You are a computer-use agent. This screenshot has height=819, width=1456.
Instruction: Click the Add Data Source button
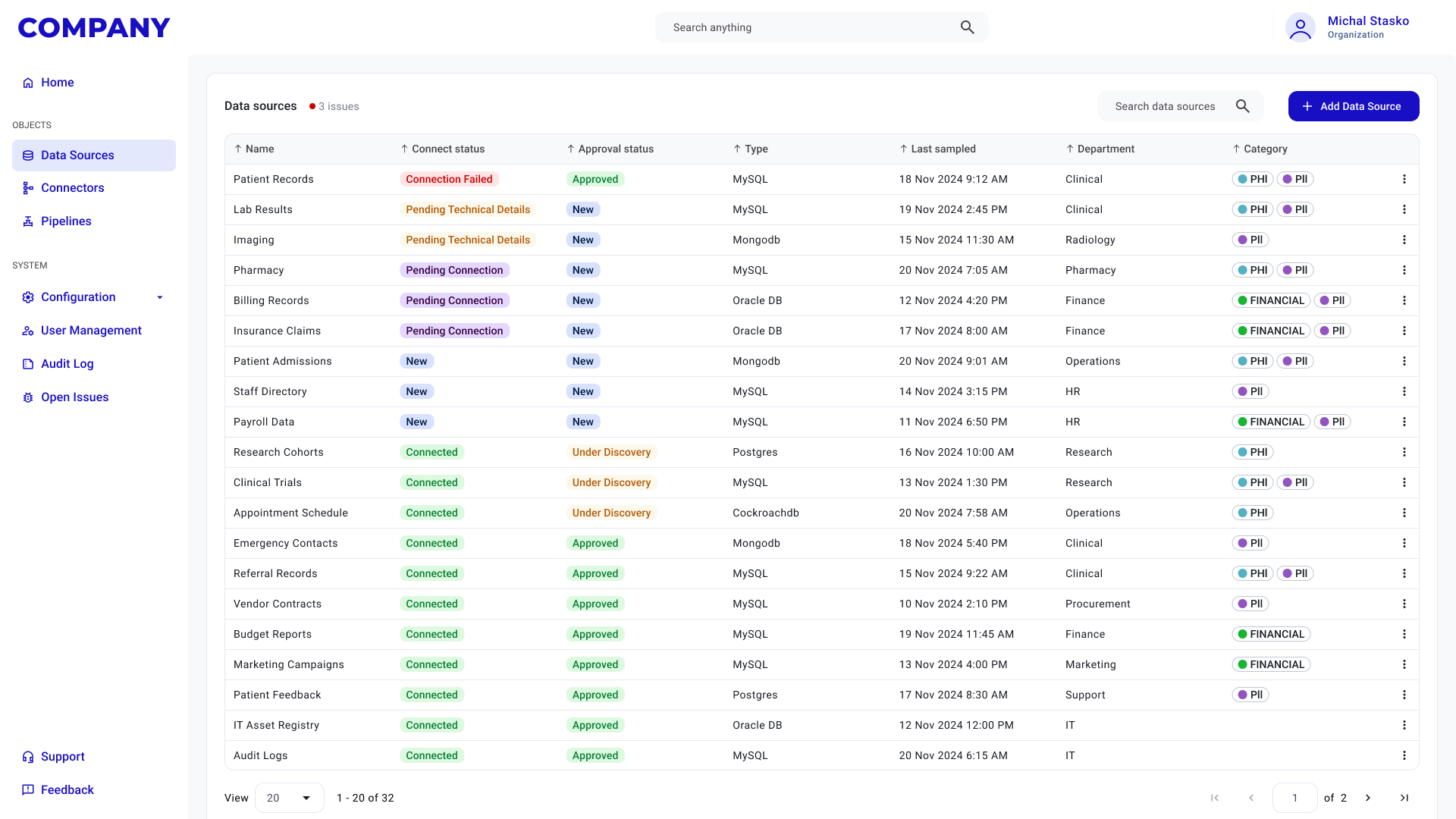[x=1354, y=106]
